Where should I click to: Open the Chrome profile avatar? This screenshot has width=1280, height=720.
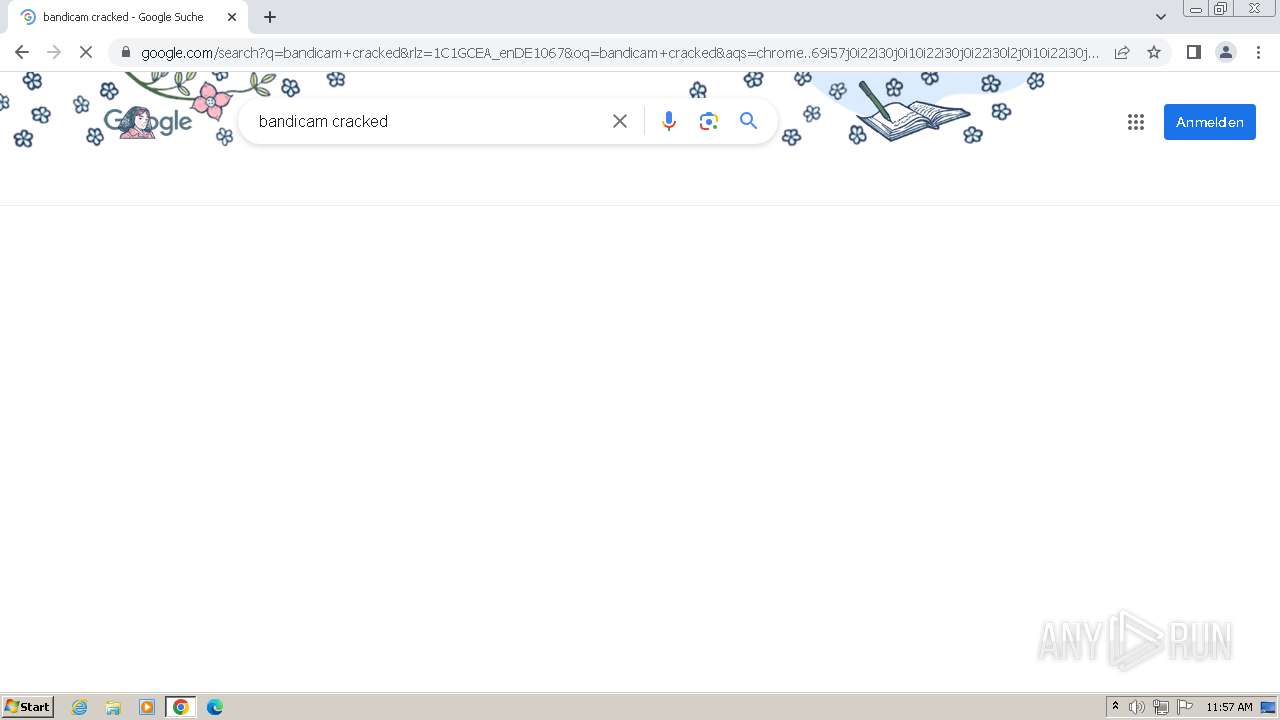[1226, 52]
